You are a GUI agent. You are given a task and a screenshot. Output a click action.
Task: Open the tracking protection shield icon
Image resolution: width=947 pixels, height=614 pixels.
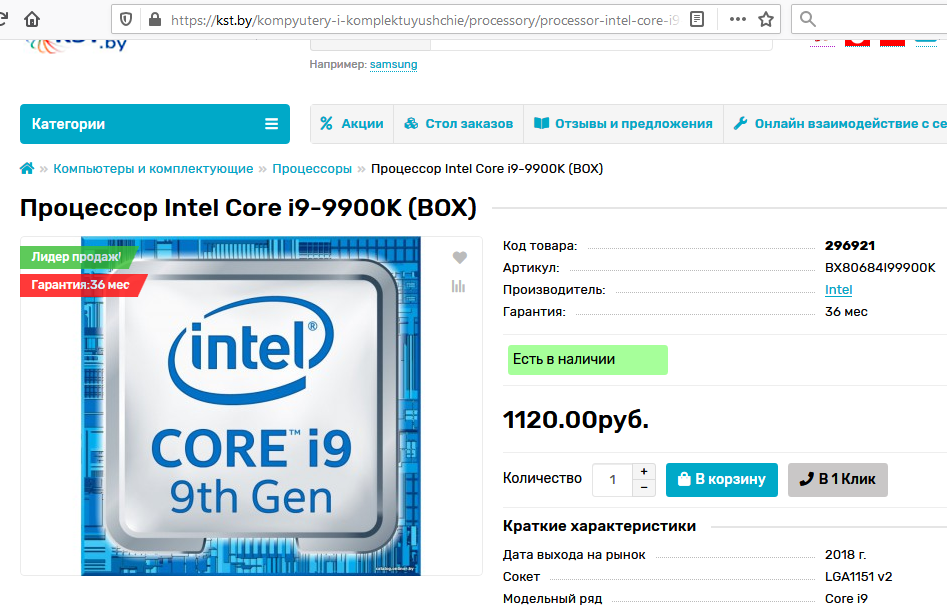coord(126,20)
